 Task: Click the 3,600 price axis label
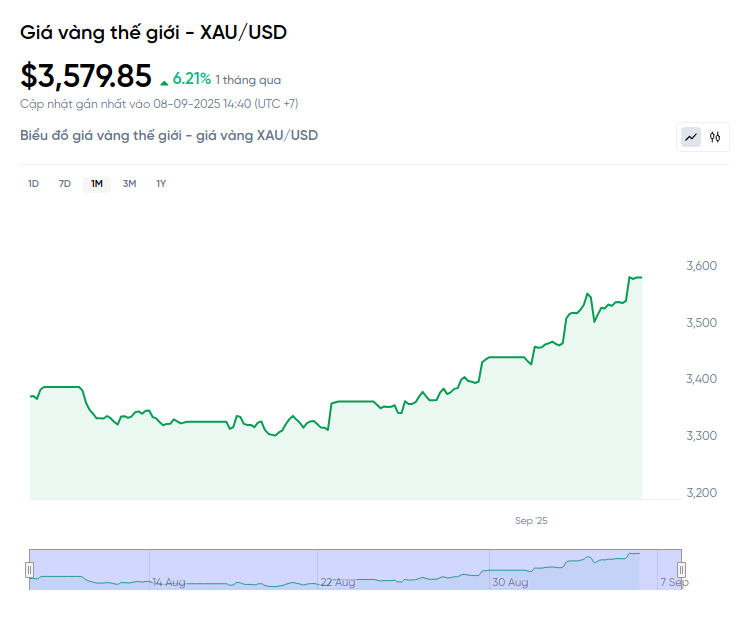pos(701,266)
